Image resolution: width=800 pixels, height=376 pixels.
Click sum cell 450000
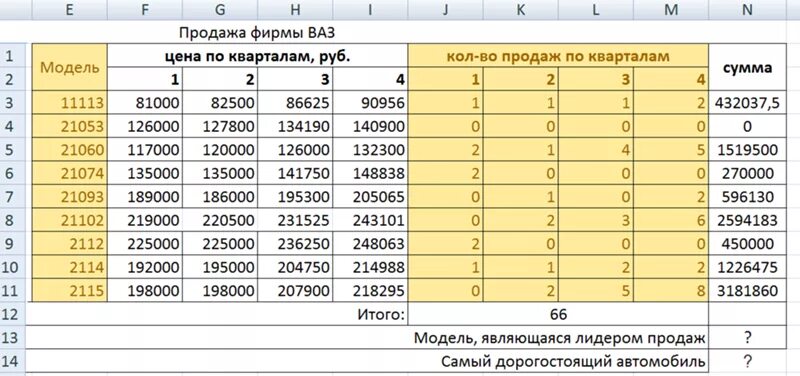pos(747,244)
